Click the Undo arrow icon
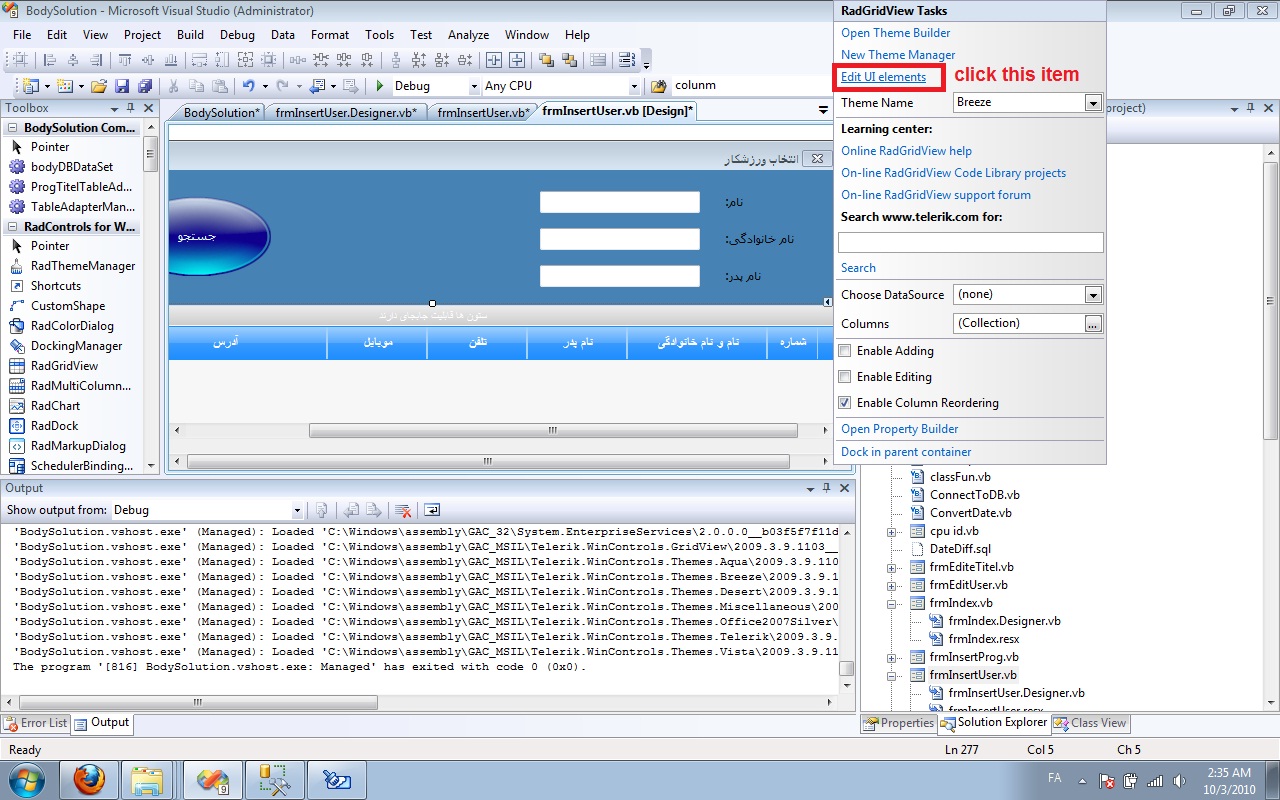The height and width of the screenshot is (800, 1280). point(248,86)
